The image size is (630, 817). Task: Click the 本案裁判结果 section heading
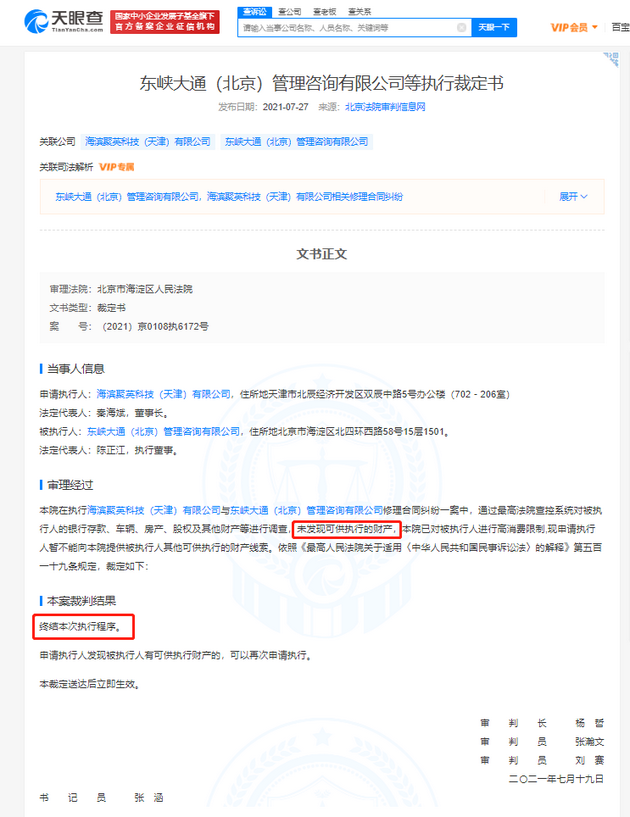coord(82,601)
